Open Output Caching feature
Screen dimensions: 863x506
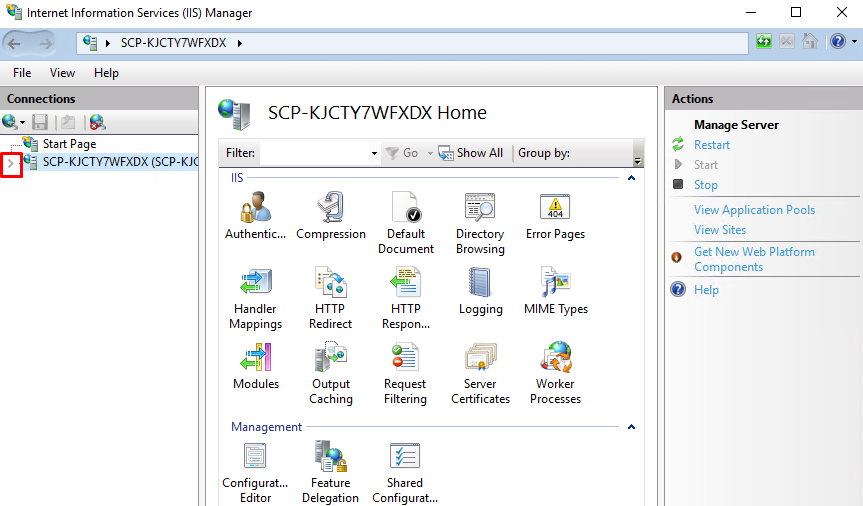(331, 373)
